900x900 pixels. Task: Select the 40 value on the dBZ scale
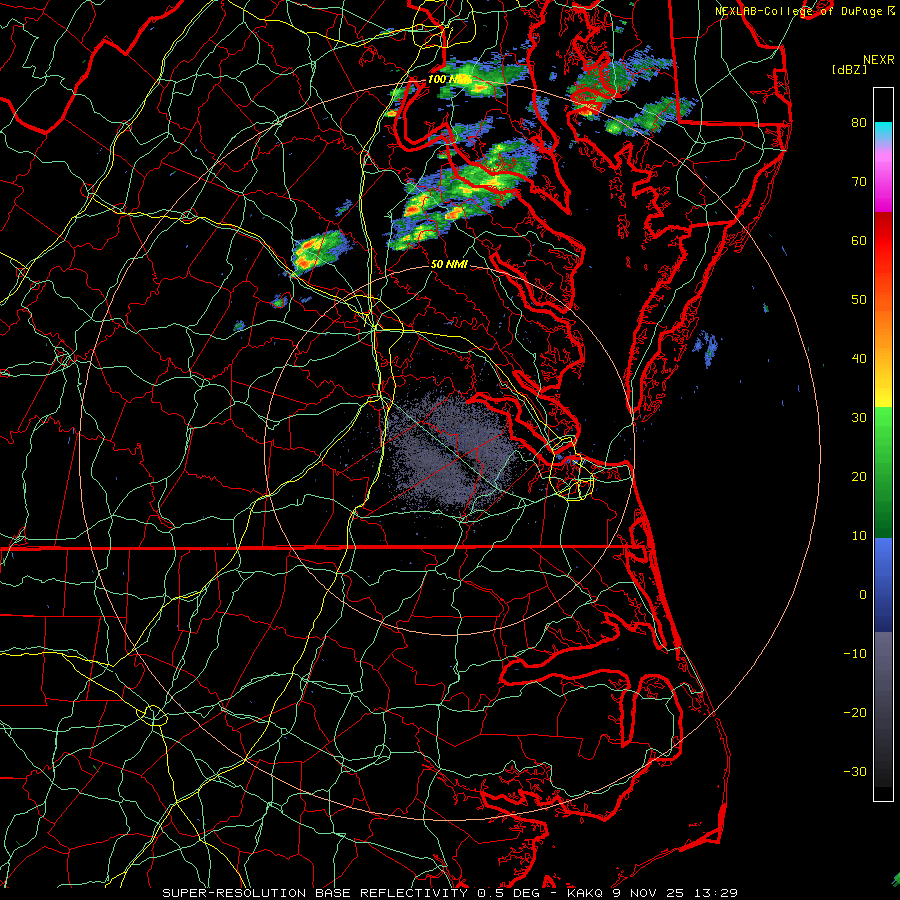(x=859, y=358)
